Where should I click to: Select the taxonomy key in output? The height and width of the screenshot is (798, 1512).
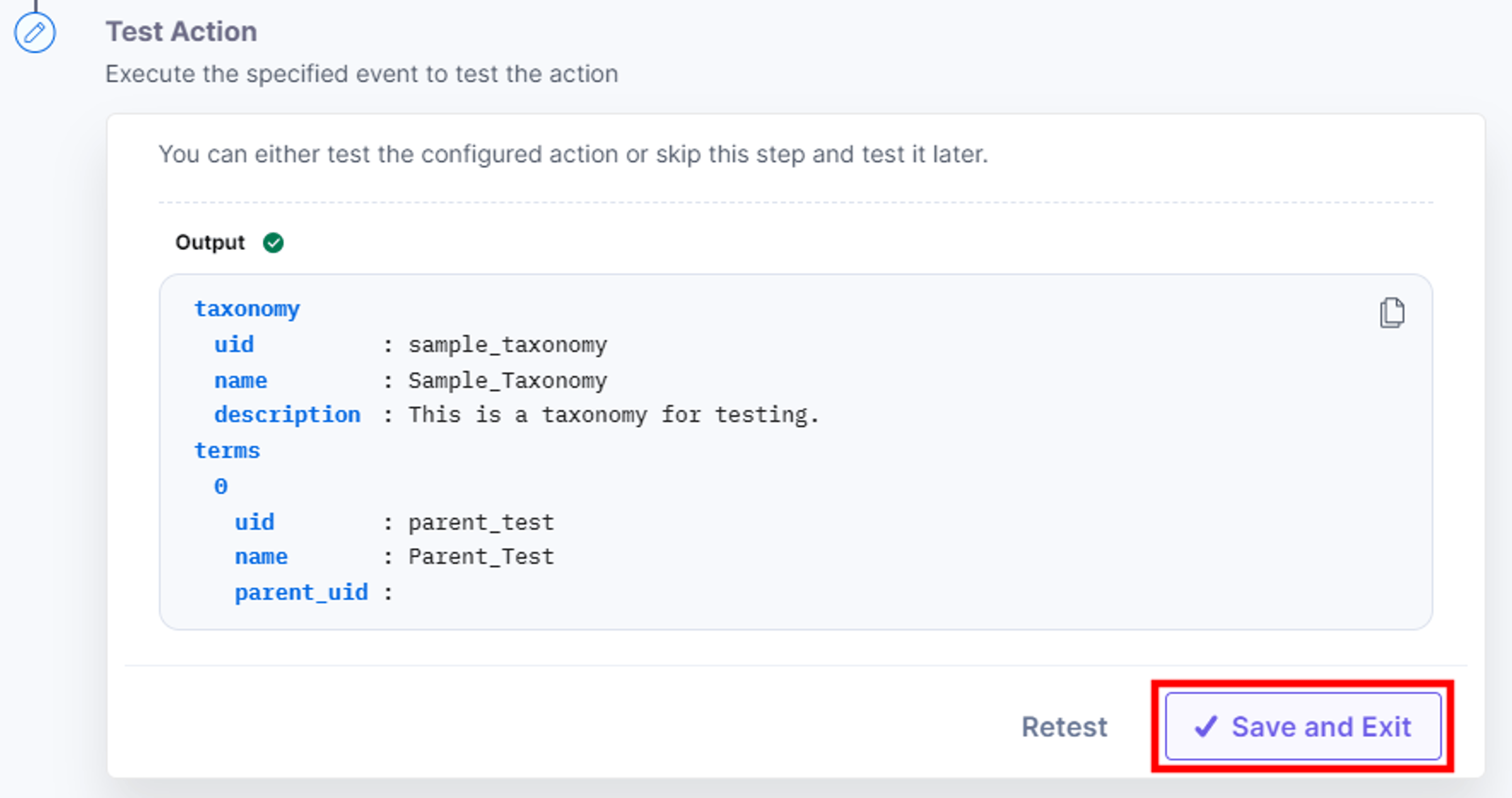point(247,309)
